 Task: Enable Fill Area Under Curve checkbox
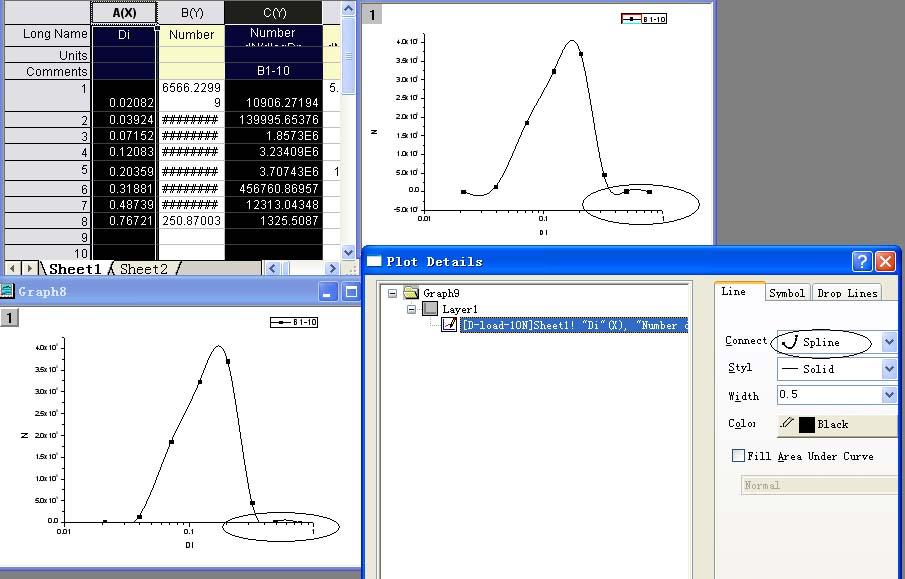(738, 455)
